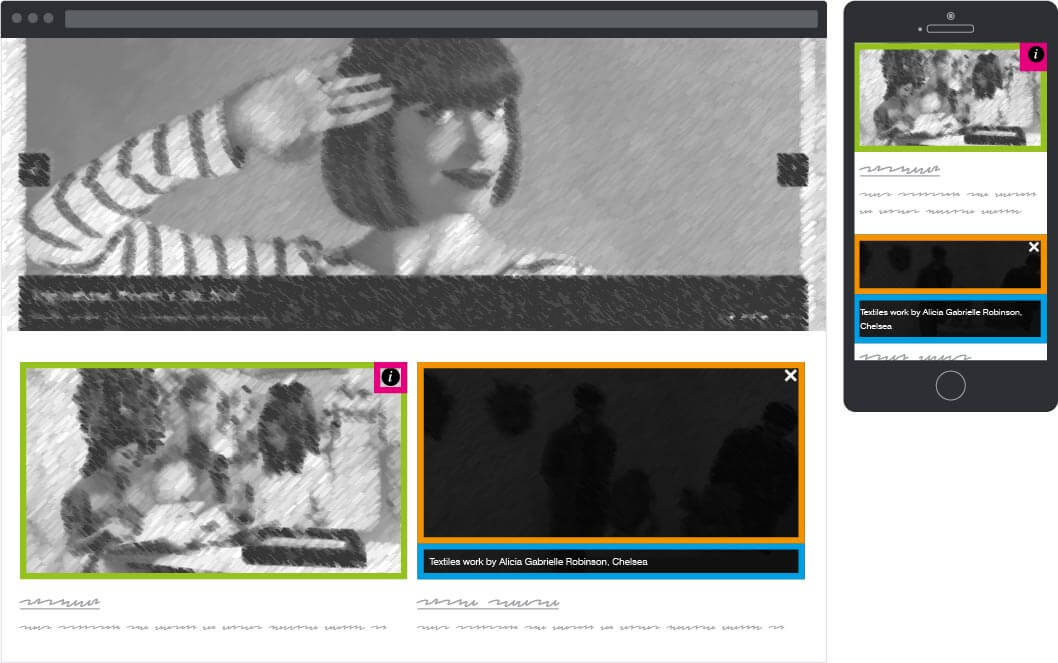Click the dark caption bar on hero carousel
This screenshot has height=663, width=1058.
click(x=413, y=302)
